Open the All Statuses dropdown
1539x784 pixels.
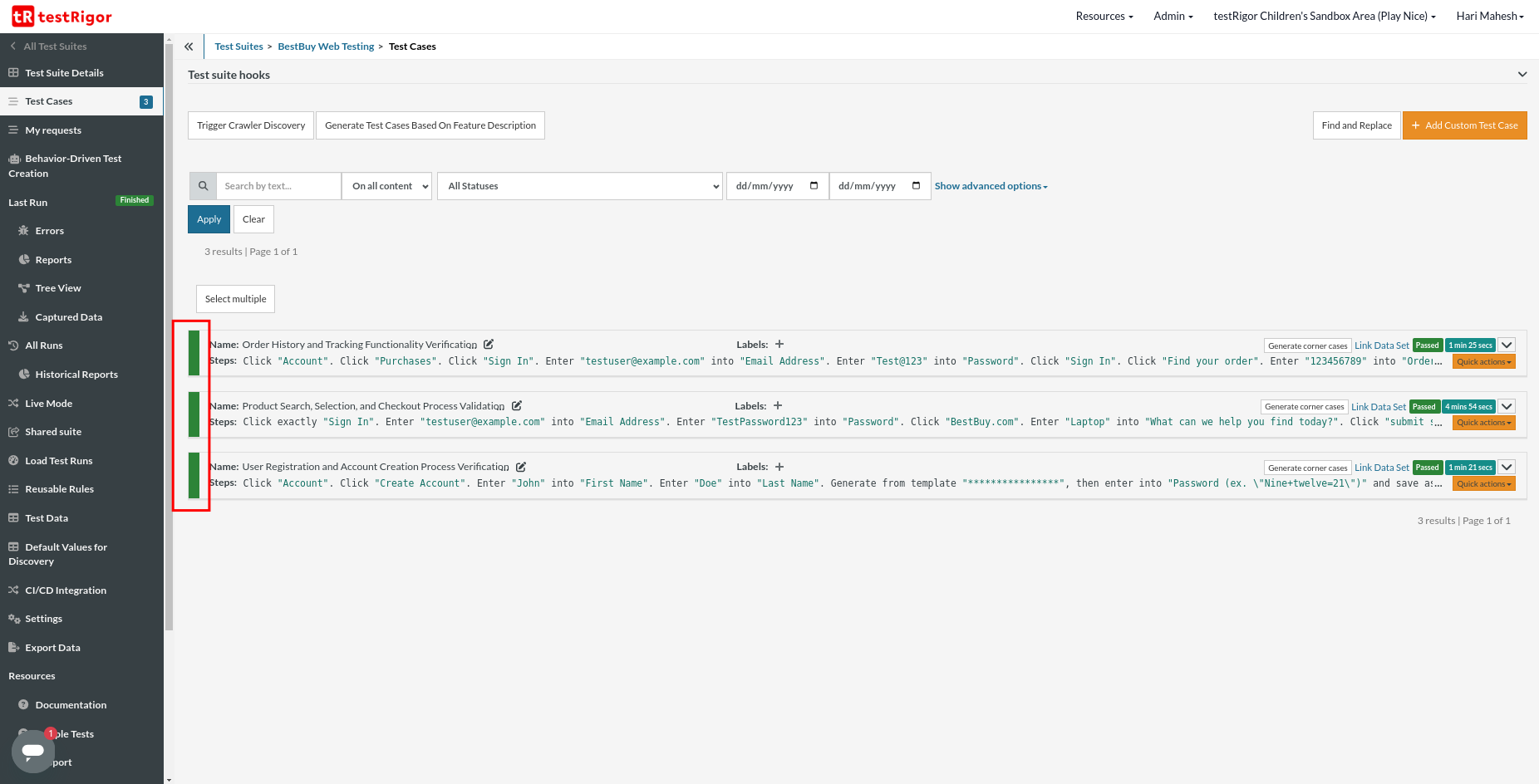tap(579, 186)
